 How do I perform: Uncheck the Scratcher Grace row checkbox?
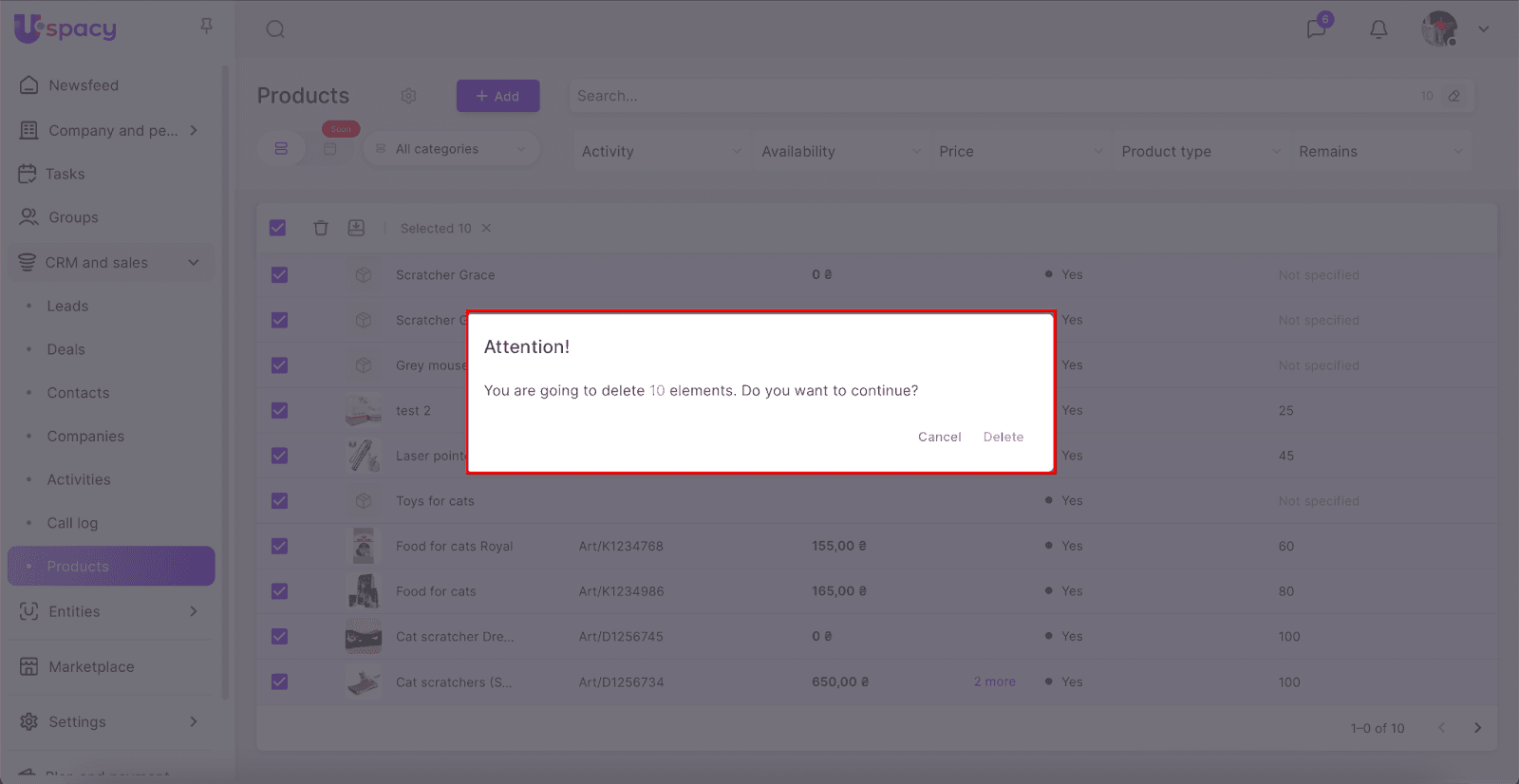(x=279, y=275)
